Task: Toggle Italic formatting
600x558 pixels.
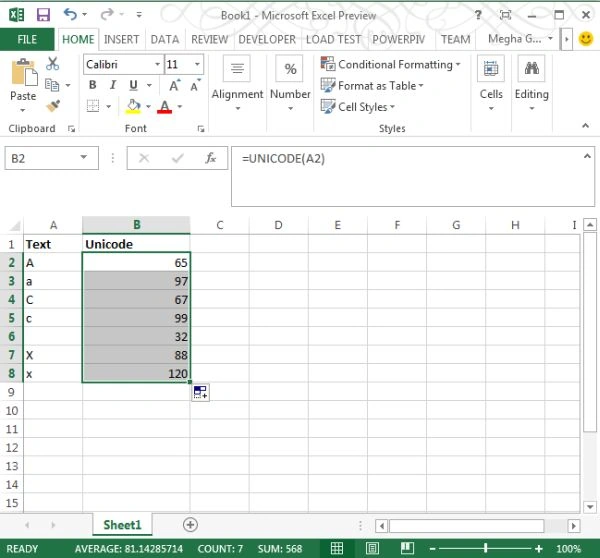Action: tap(113, 85)
